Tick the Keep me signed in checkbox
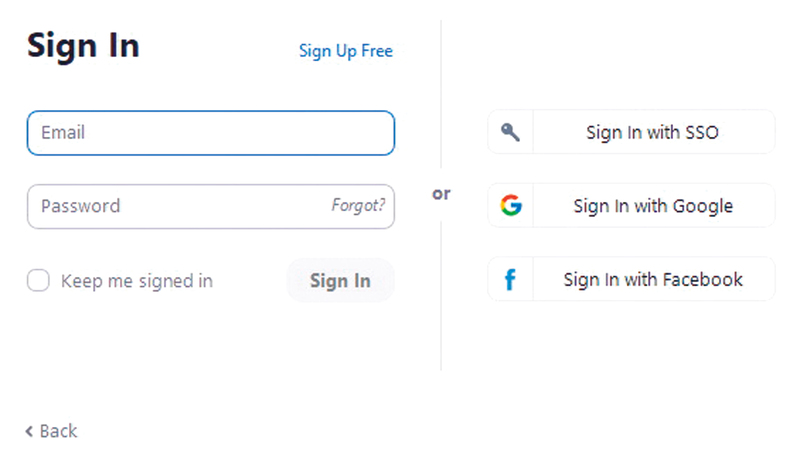Viewport: 800px width, 450px height. point(38,281)
